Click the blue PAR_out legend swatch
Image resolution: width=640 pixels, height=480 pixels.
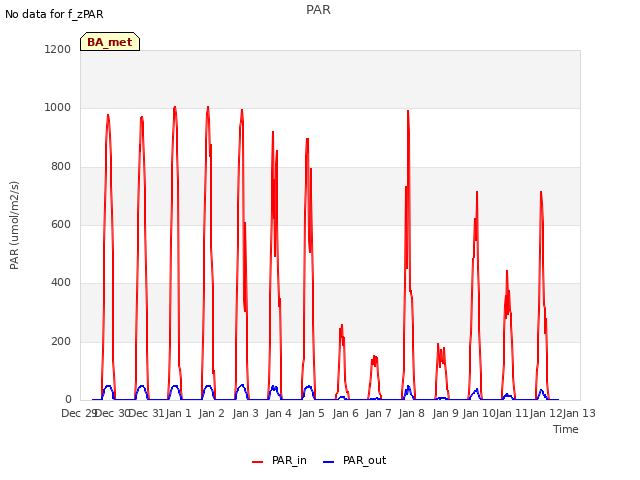coord(329,462)
